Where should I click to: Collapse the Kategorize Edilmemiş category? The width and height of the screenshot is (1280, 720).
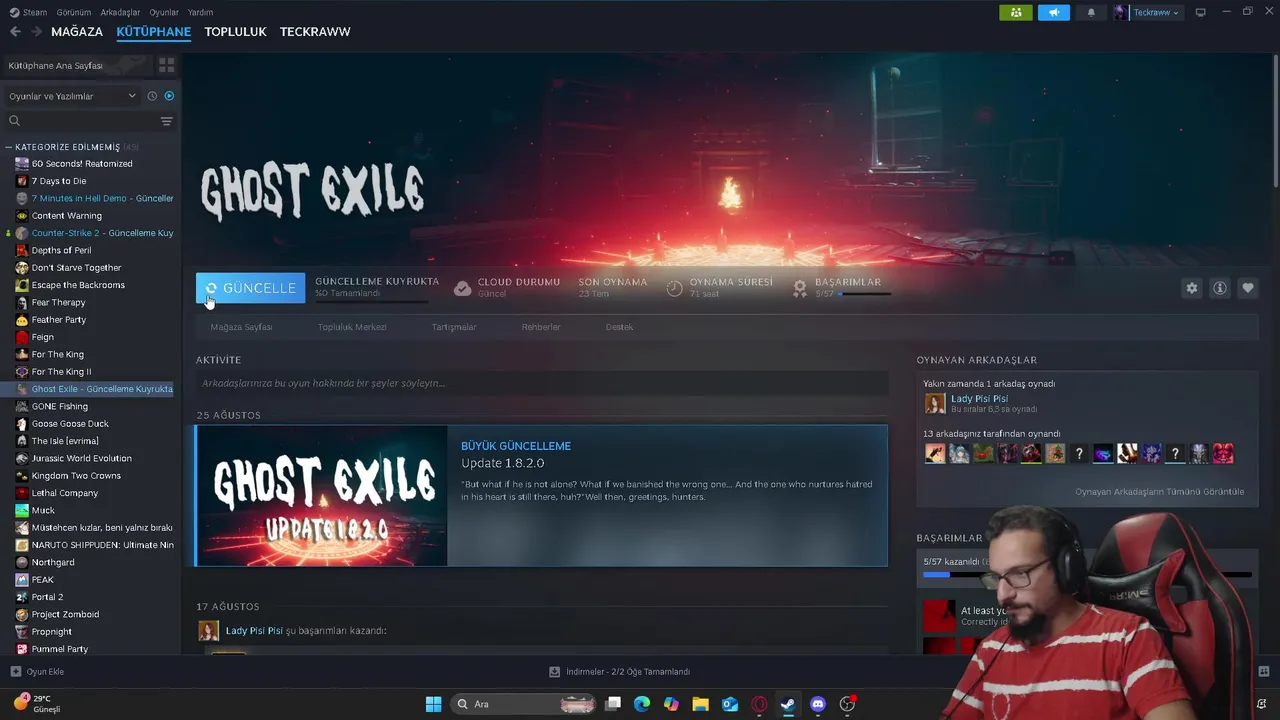tap(9, 147)
